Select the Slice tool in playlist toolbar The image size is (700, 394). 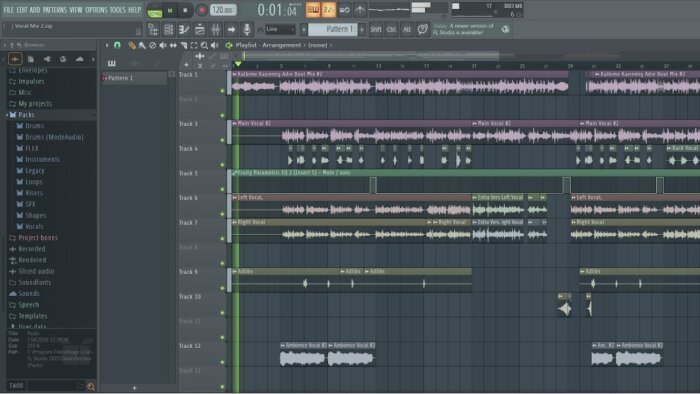point(183,45)
